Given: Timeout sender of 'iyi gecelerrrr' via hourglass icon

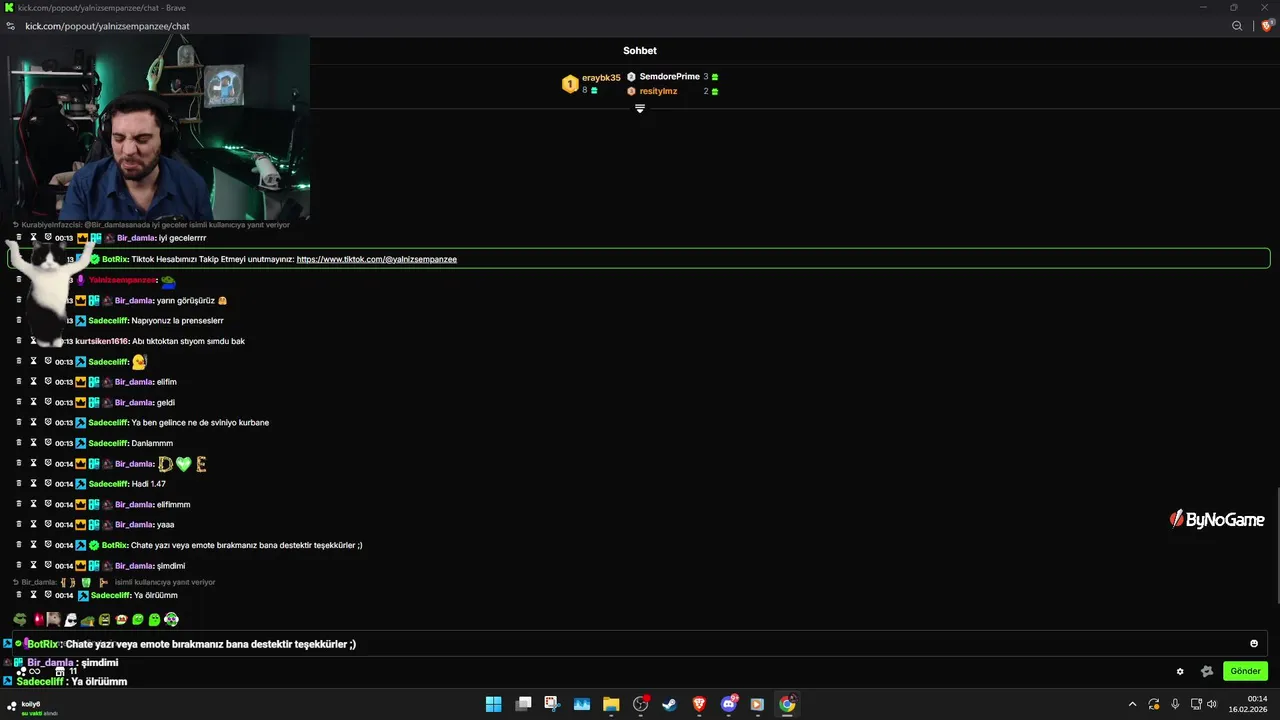Looking at the screenshot, I should pyautogui.click(x=33, y=238).
